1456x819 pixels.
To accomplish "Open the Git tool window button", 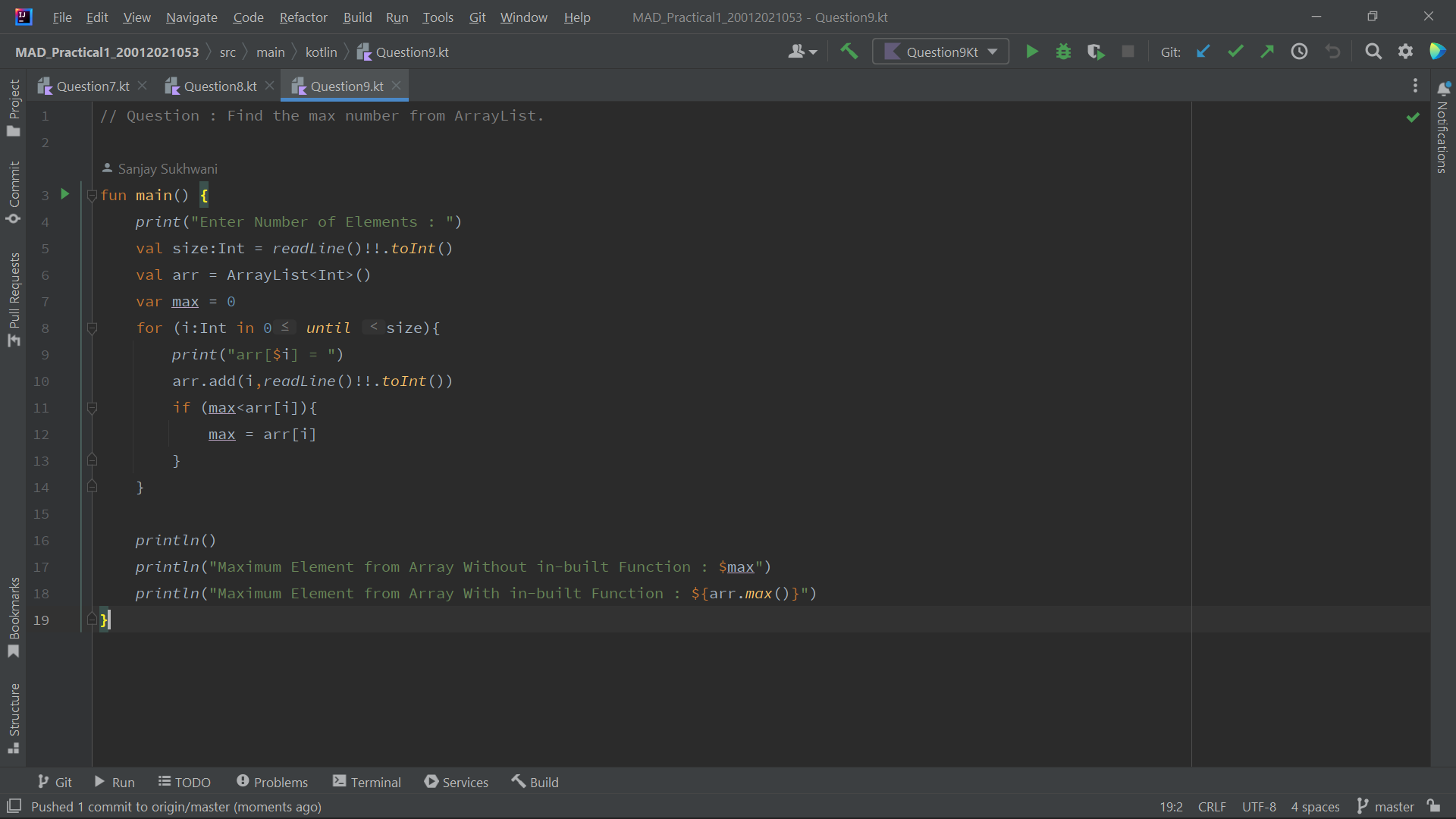I will click(55, 782).
